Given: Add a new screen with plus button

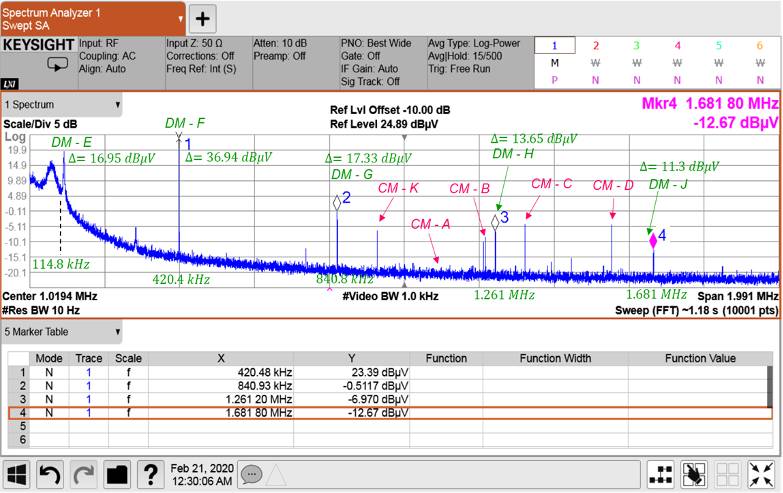Looking at the screenshot, I should point(202,18).
